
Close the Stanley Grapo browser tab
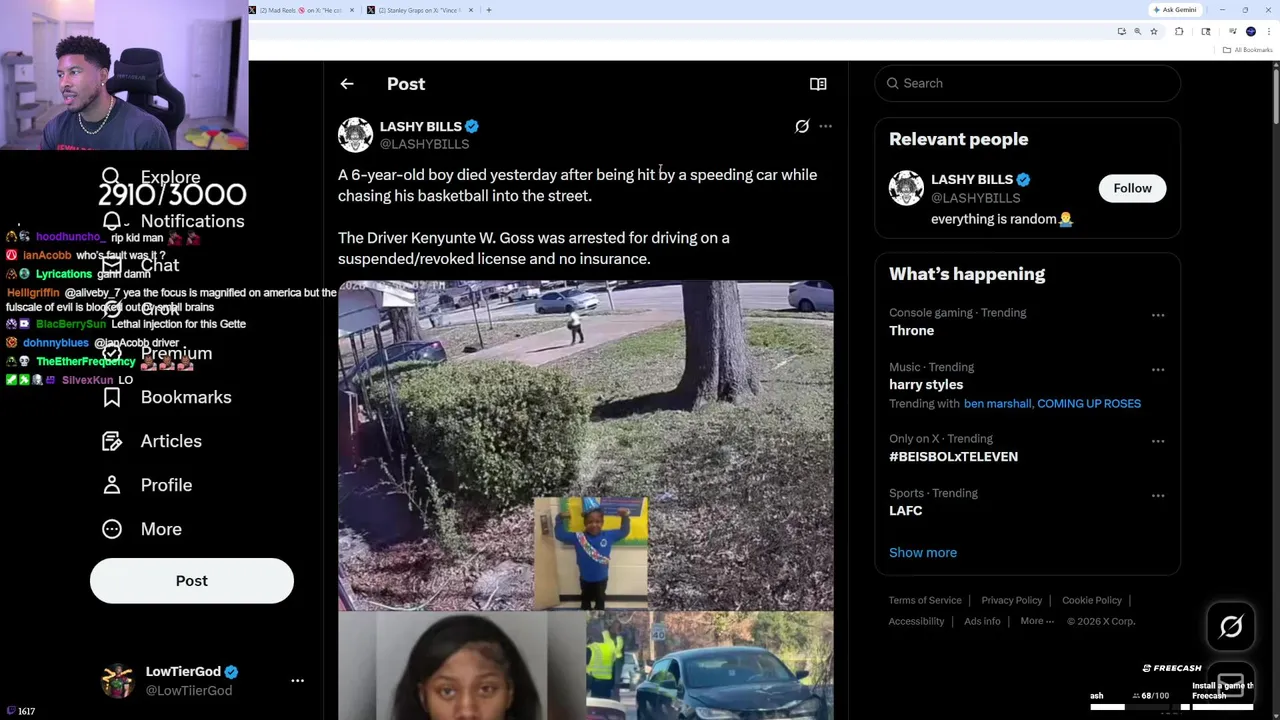coord(472,10)
